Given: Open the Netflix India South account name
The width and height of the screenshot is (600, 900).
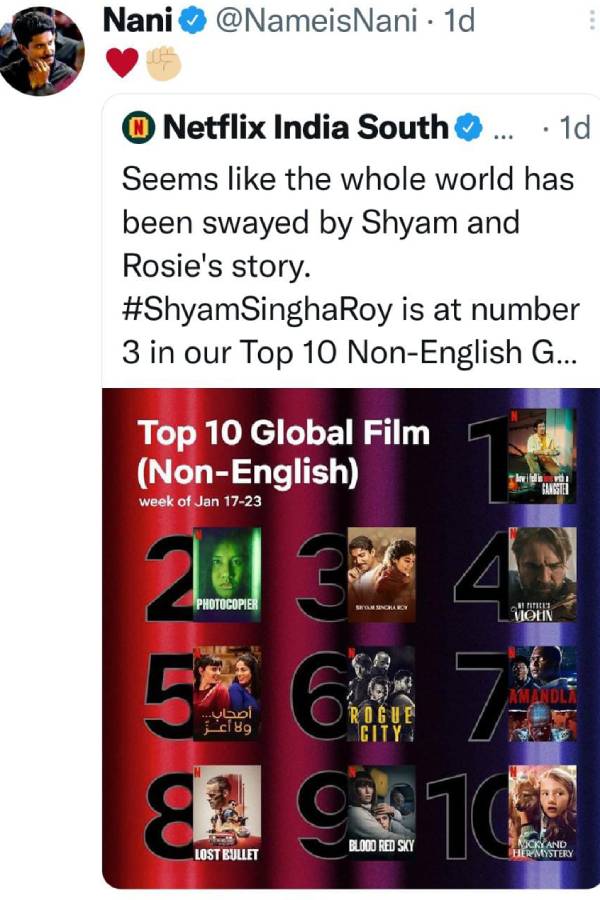Looking at the screenshot, I should click(x=305, y=127).
